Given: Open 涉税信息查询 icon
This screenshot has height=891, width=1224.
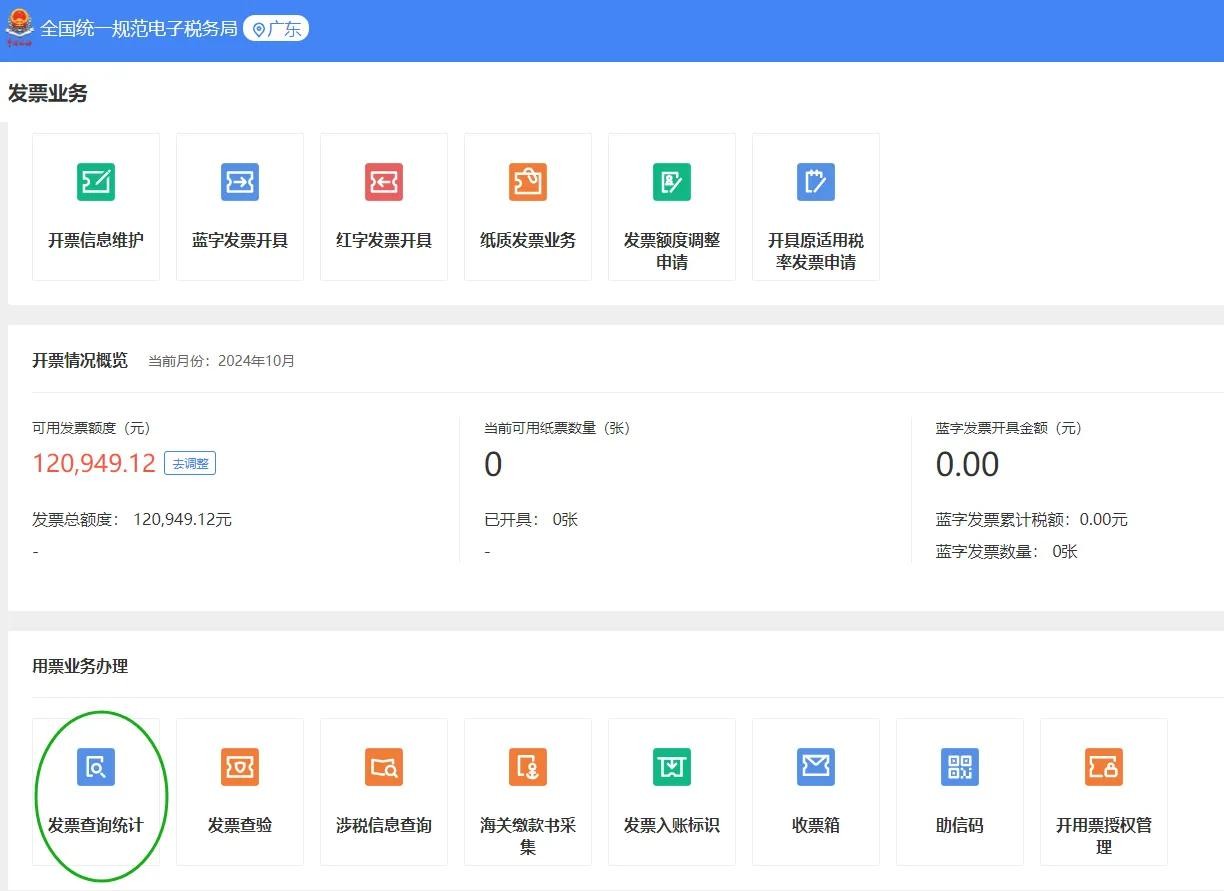Looking at the screenshot, I should click(384, 767).
